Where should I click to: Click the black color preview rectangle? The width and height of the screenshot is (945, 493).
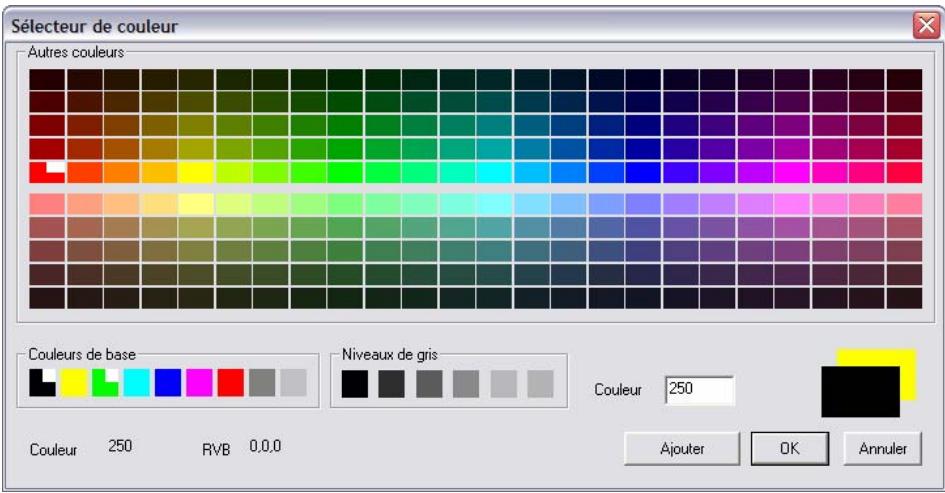861,392
